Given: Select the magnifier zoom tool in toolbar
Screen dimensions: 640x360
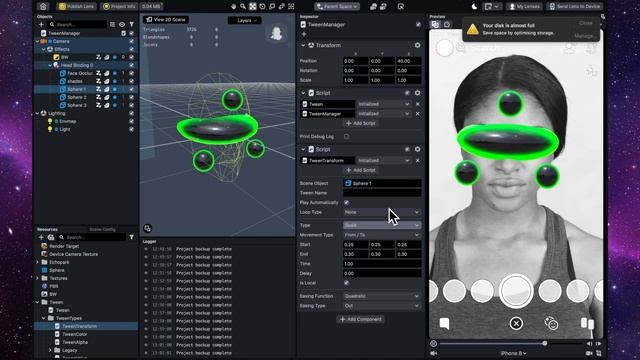Looking at the screenshot, I should (243, 6).
